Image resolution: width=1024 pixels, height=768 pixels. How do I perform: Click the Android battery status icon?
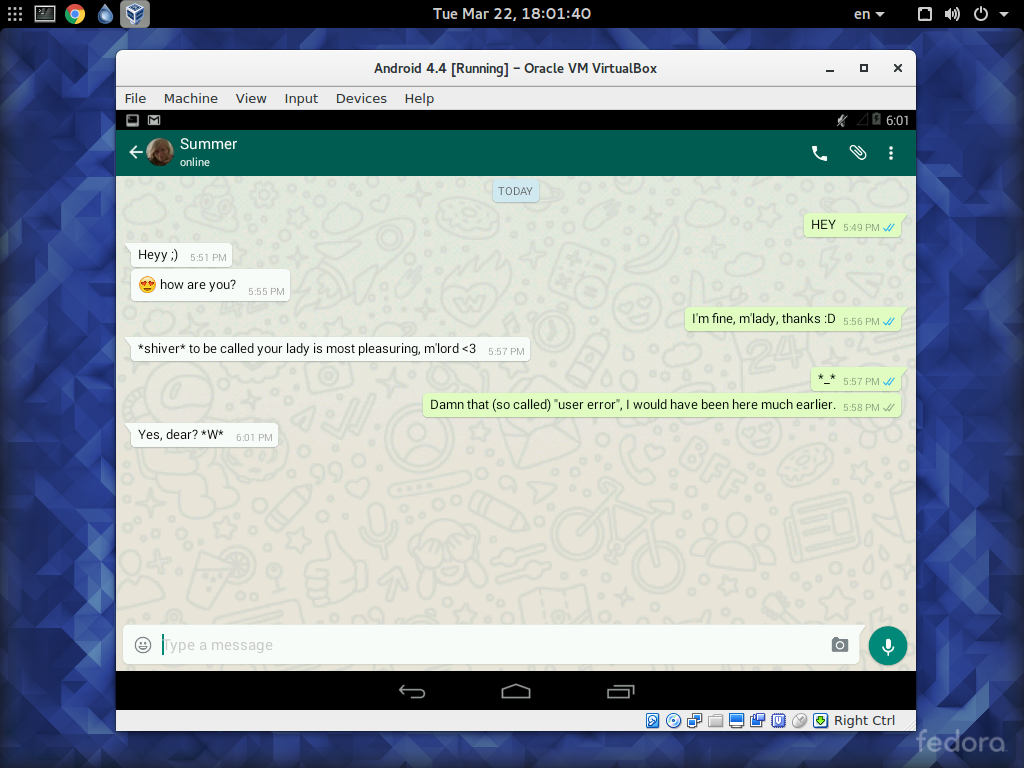[876, 120]
